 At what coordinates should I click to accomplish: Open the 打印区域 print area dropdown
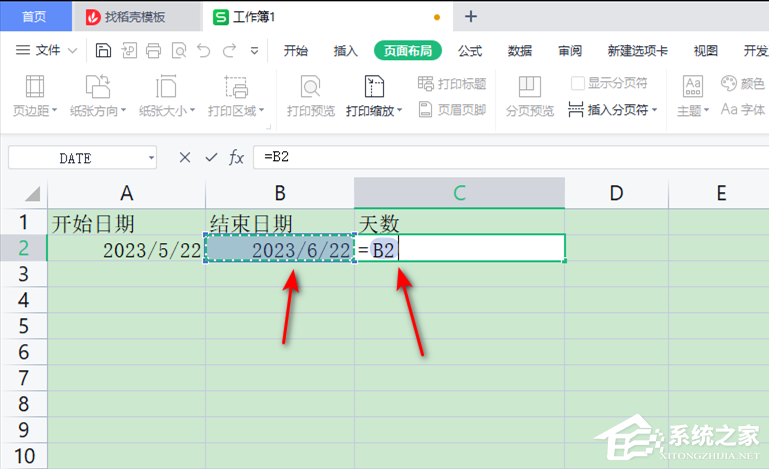pyautogui.click(x=236, y=96)
